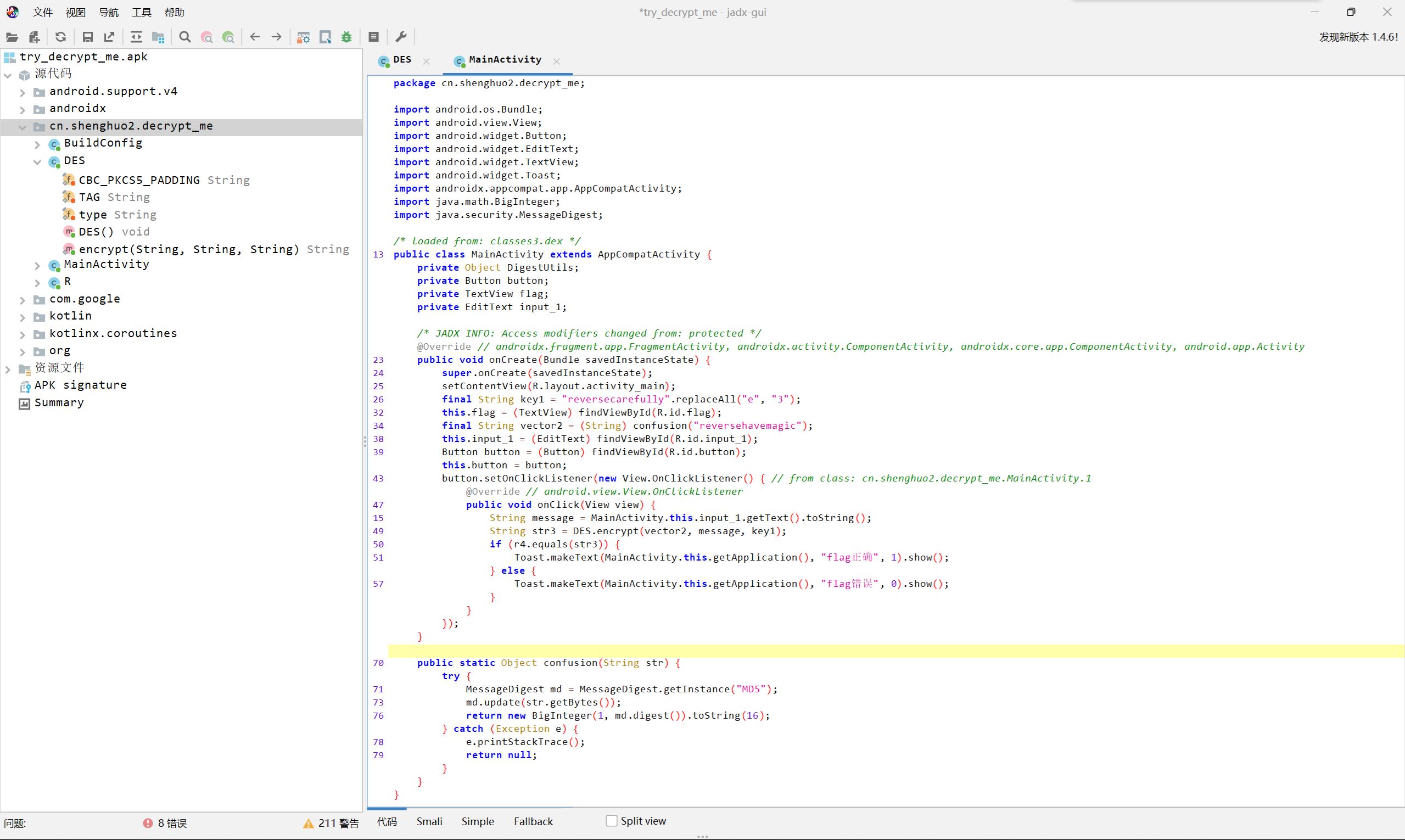Click the 发现新版本 1.4.6 update notice

[1358, 37]
